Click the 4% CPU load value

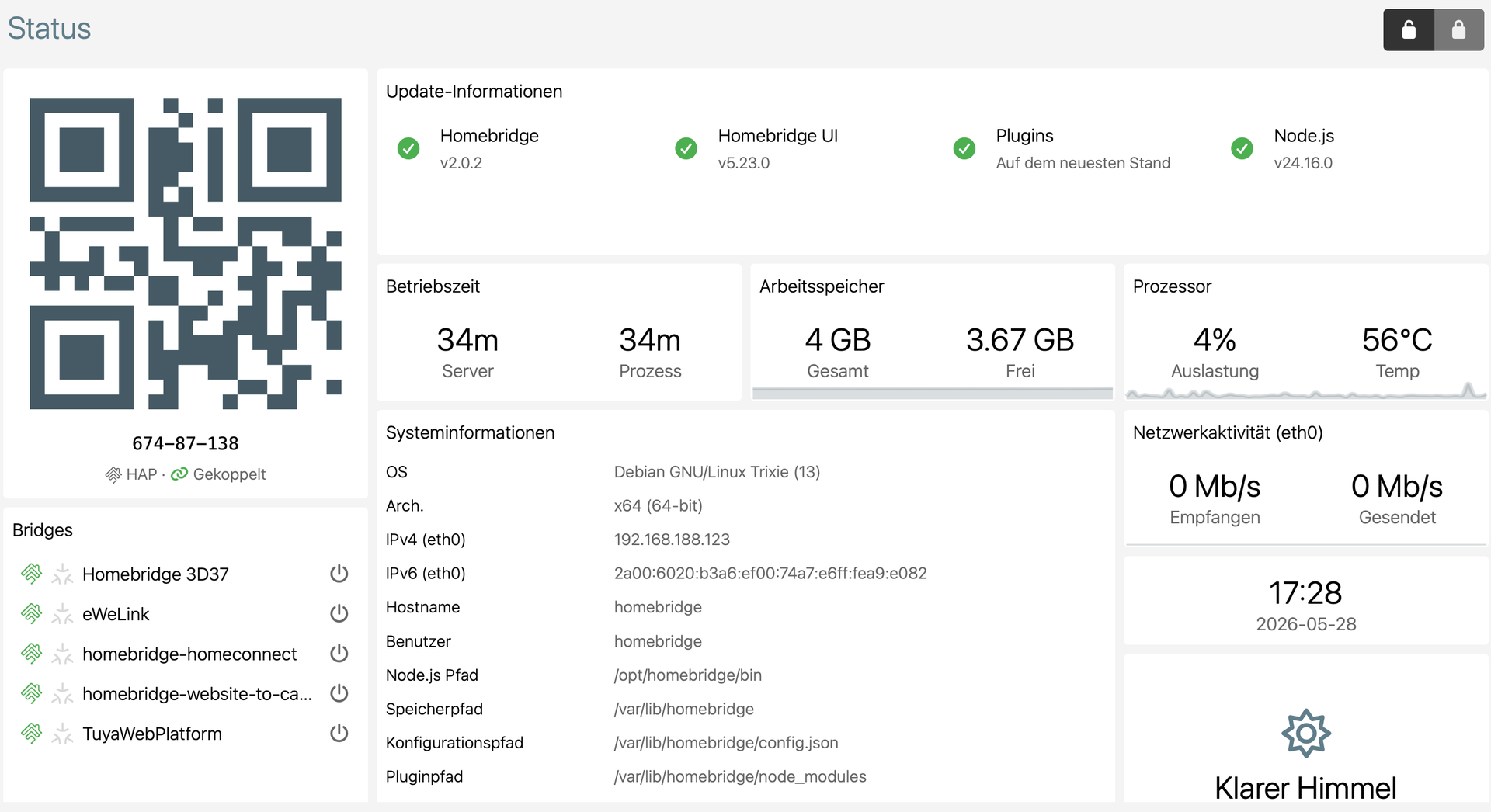tap(1215, 340)
